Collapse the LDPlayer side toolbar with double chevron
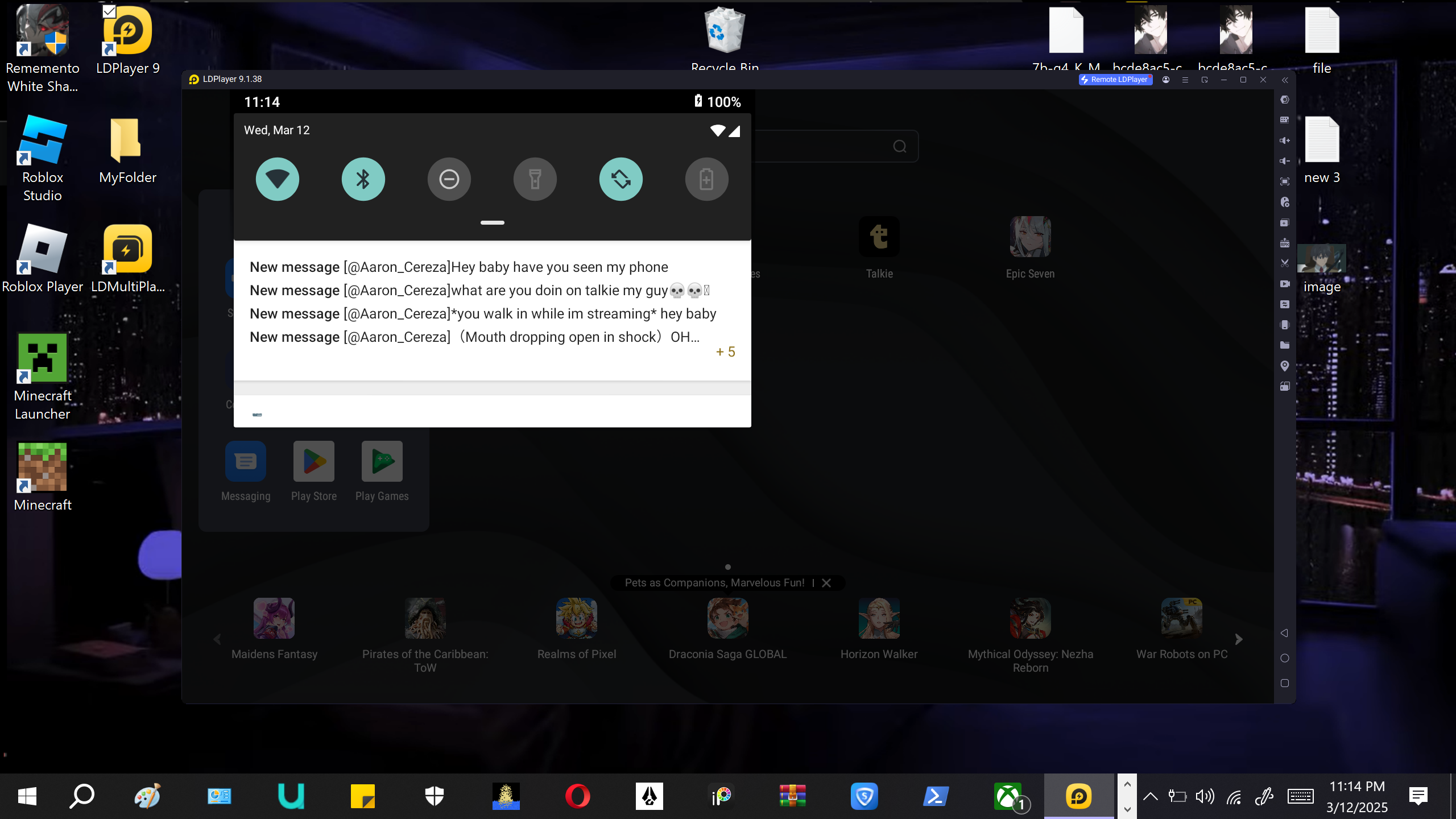1456x819 pixels. click(1285, 80)
